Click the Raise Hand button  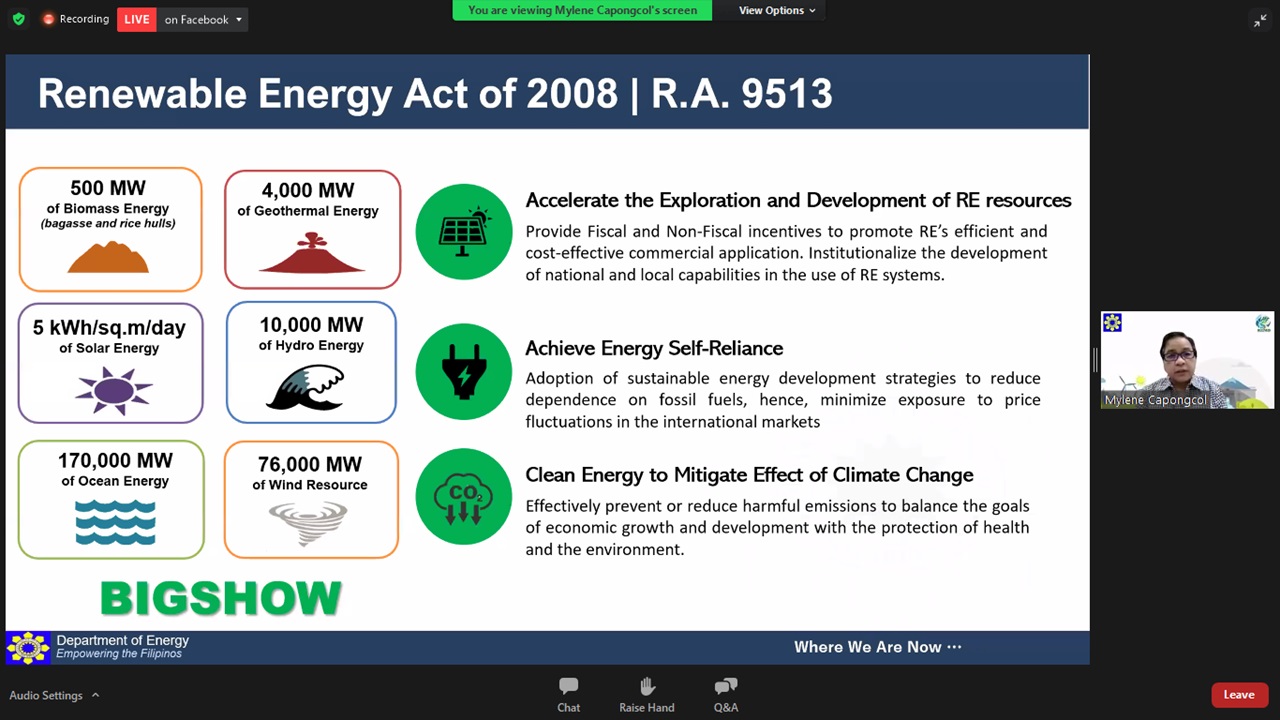pyautogui.click(x=647, y=695)
